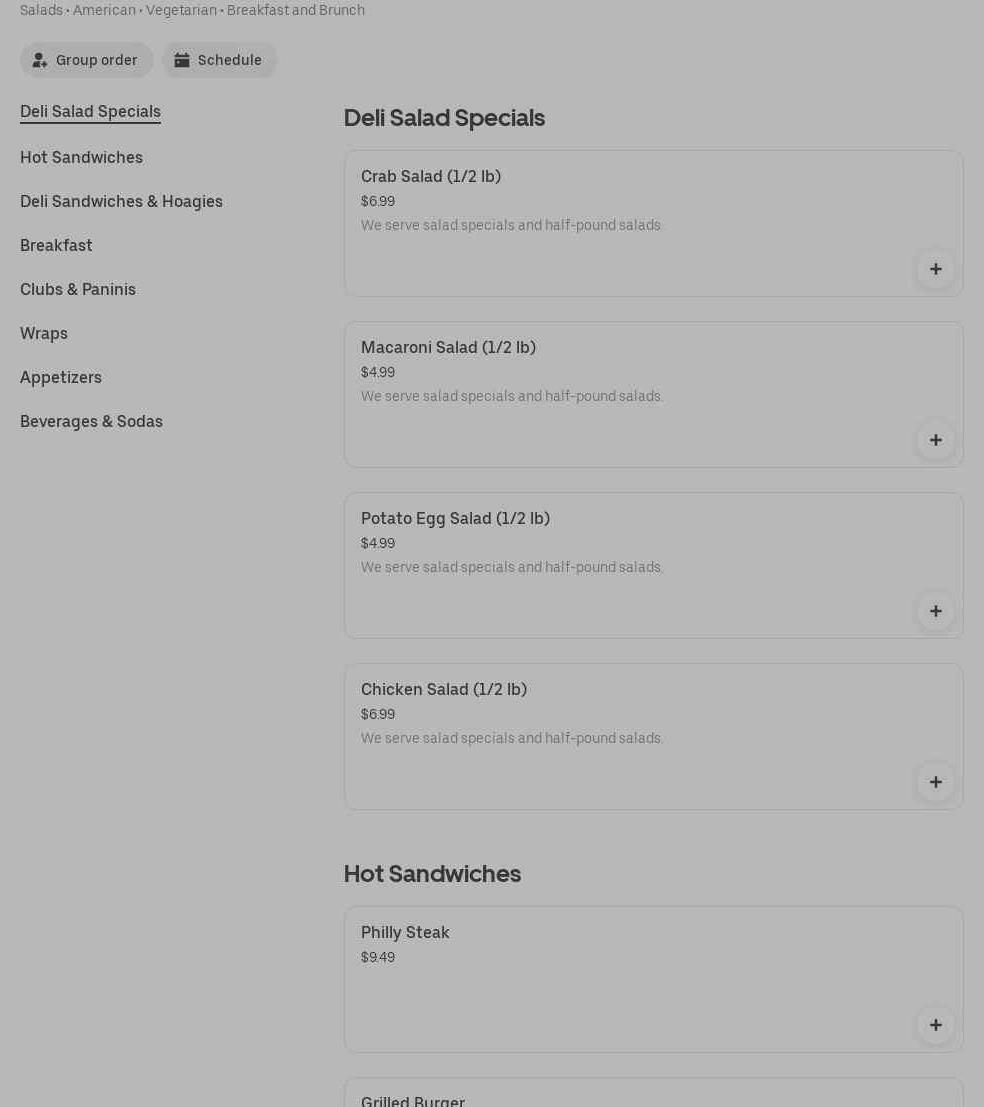984x1107 pixels.
Task: Go to the Breakfast menu section
Action: click(x=56, y=246)
